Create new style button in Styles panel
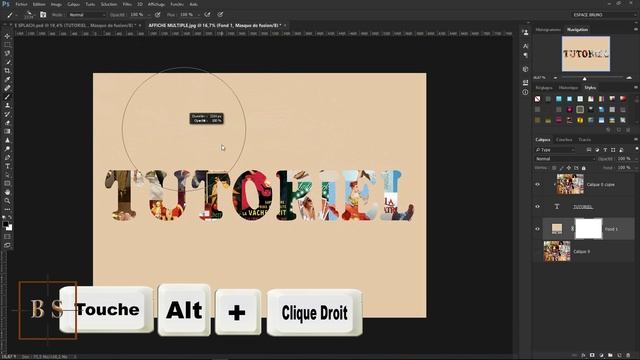640x360 pixels. (x=619, y=130)
